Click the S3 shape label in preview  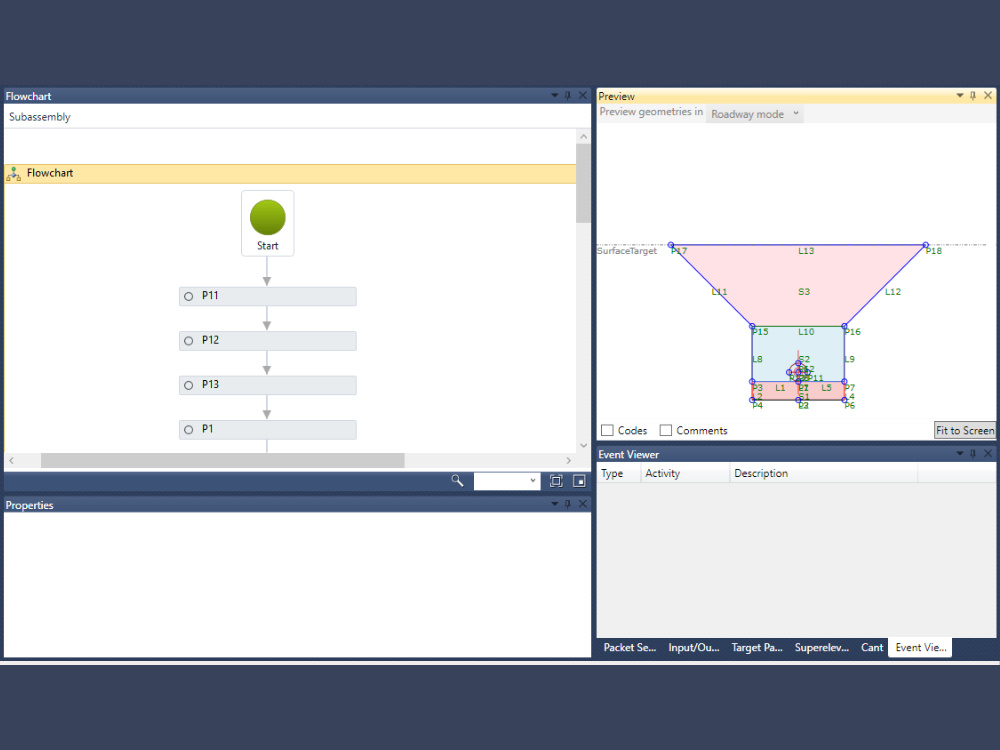pos(804,291)
